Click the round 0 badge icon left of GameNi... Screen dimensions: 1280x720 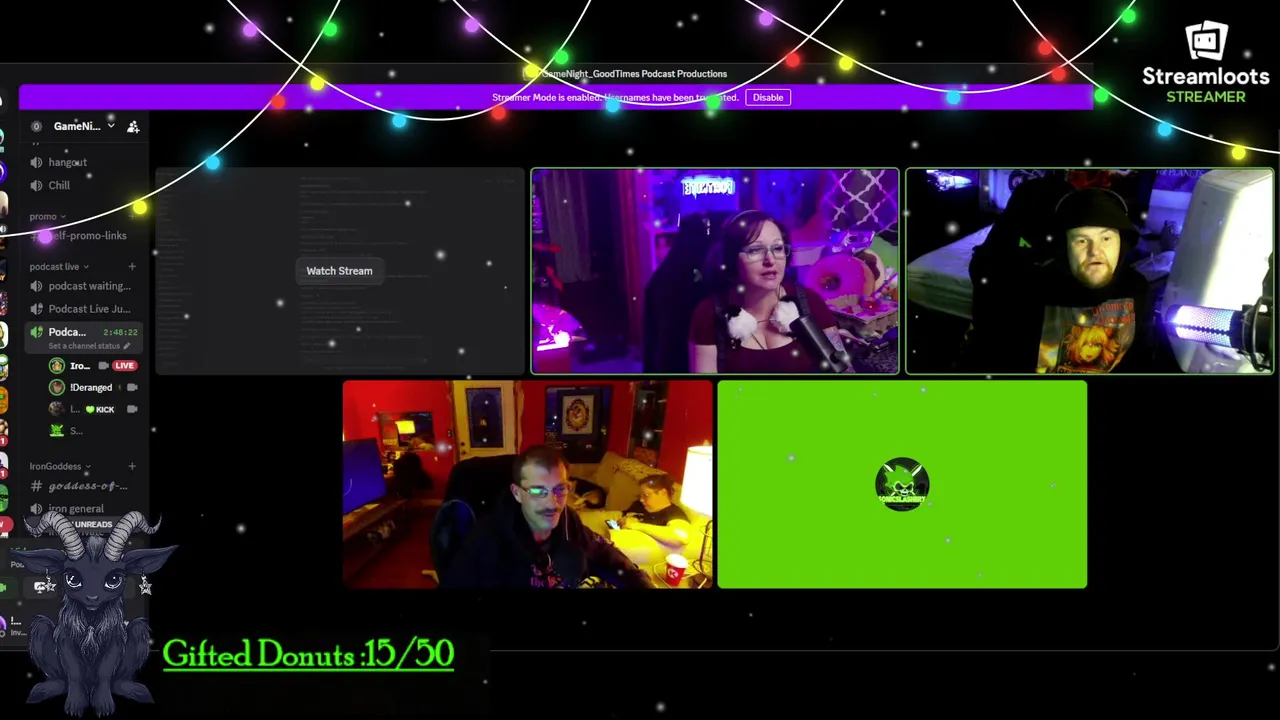click(x=36, y=126)
